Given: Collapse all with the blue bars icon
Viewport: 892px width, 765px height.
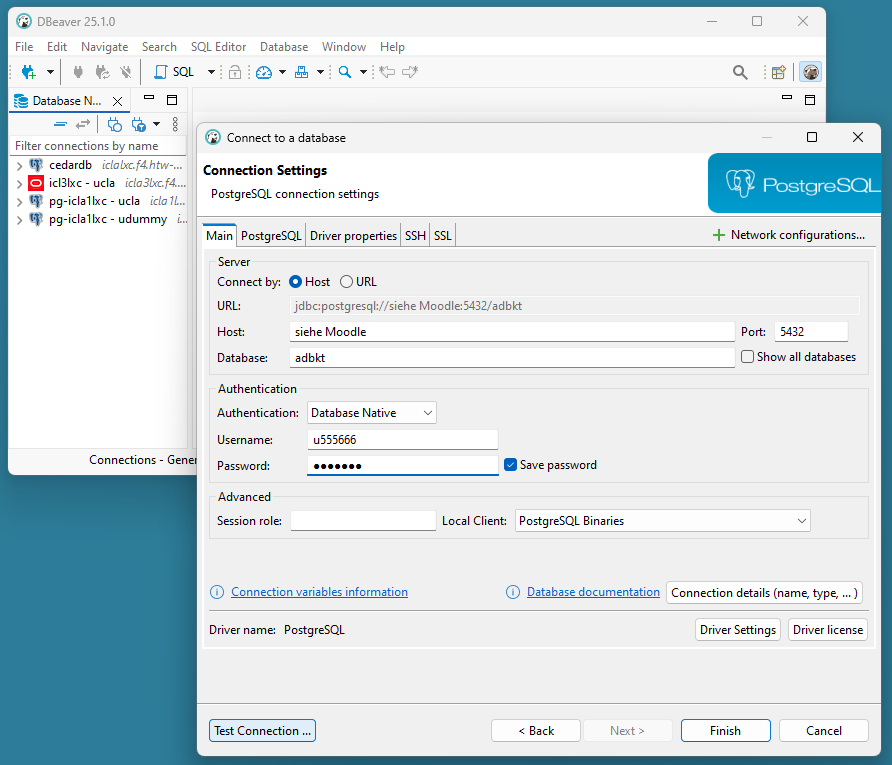Looking at the screenshot, I should (60, 124).
